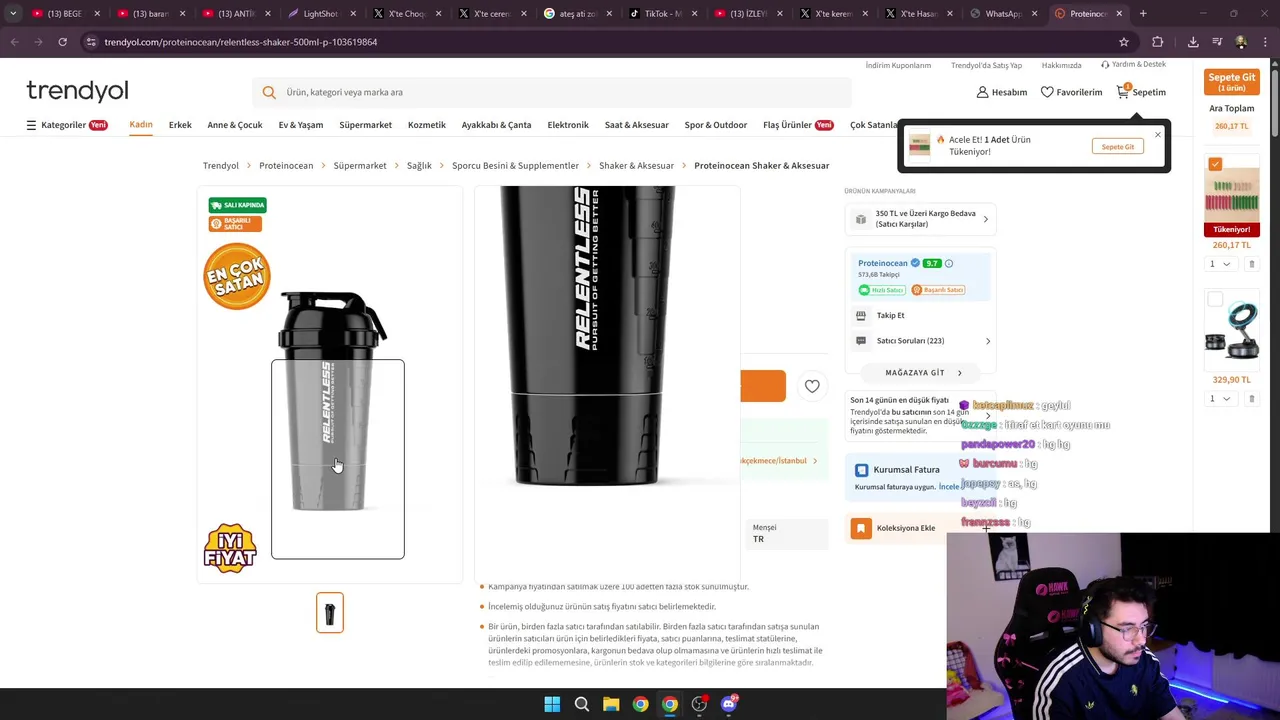Expand the İstanbul delivery location arrow
This screenshot has width=1280, height=720.
pyautogui.click(x=815, y=461)
